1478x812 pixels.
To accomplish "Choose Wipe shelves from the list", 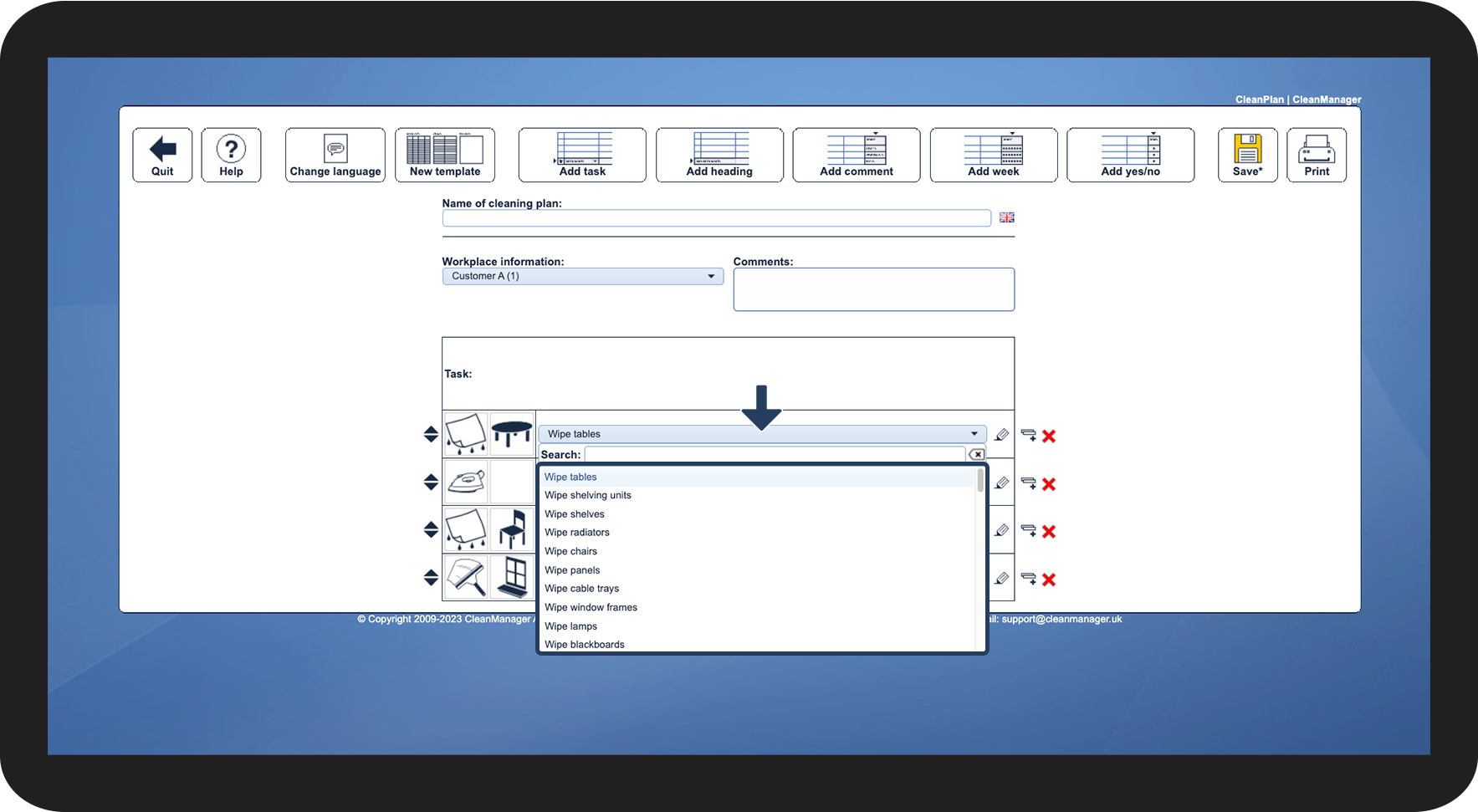I will [x=756, y=514].
